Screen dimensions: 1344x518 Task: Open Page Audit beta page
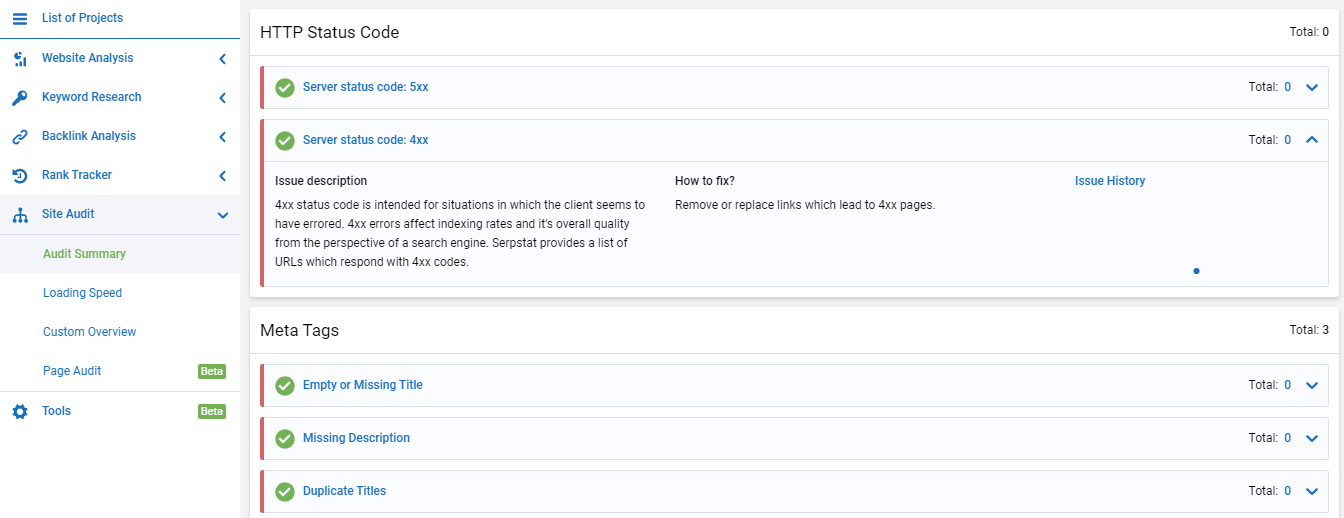point(72,371)
